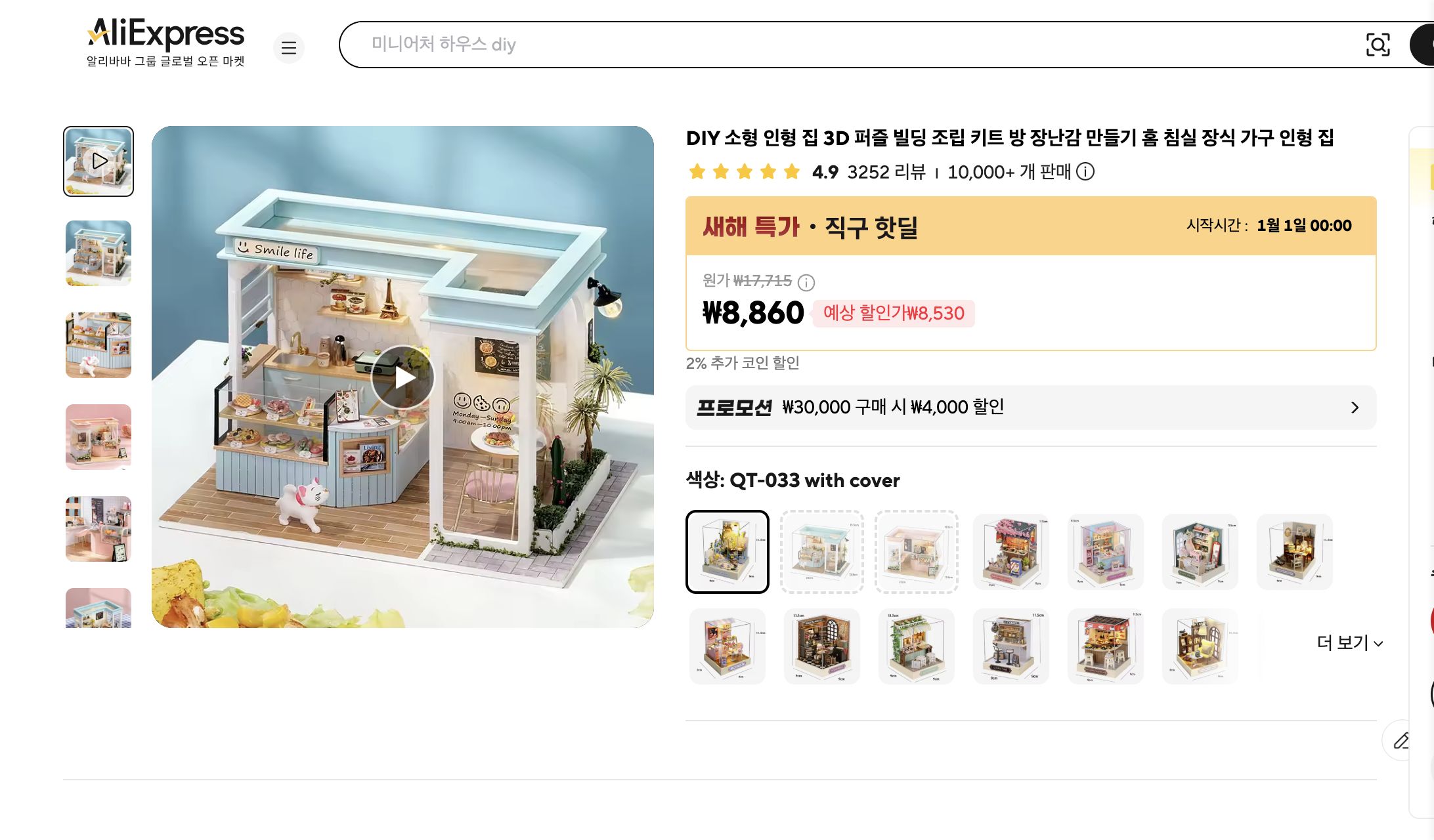Select the cherry blossom shop variant swatch
Viewport: 1434px width, 840px height.
click(1011, 552)
